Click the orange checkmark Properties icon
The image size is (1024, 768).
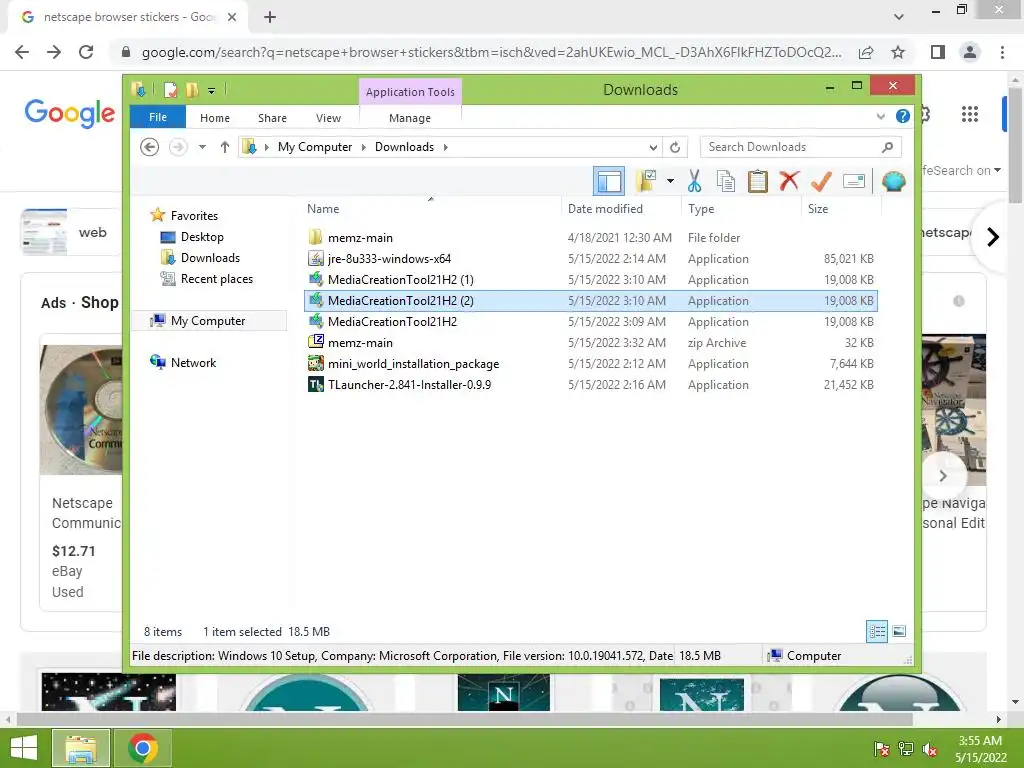(821, 181)
